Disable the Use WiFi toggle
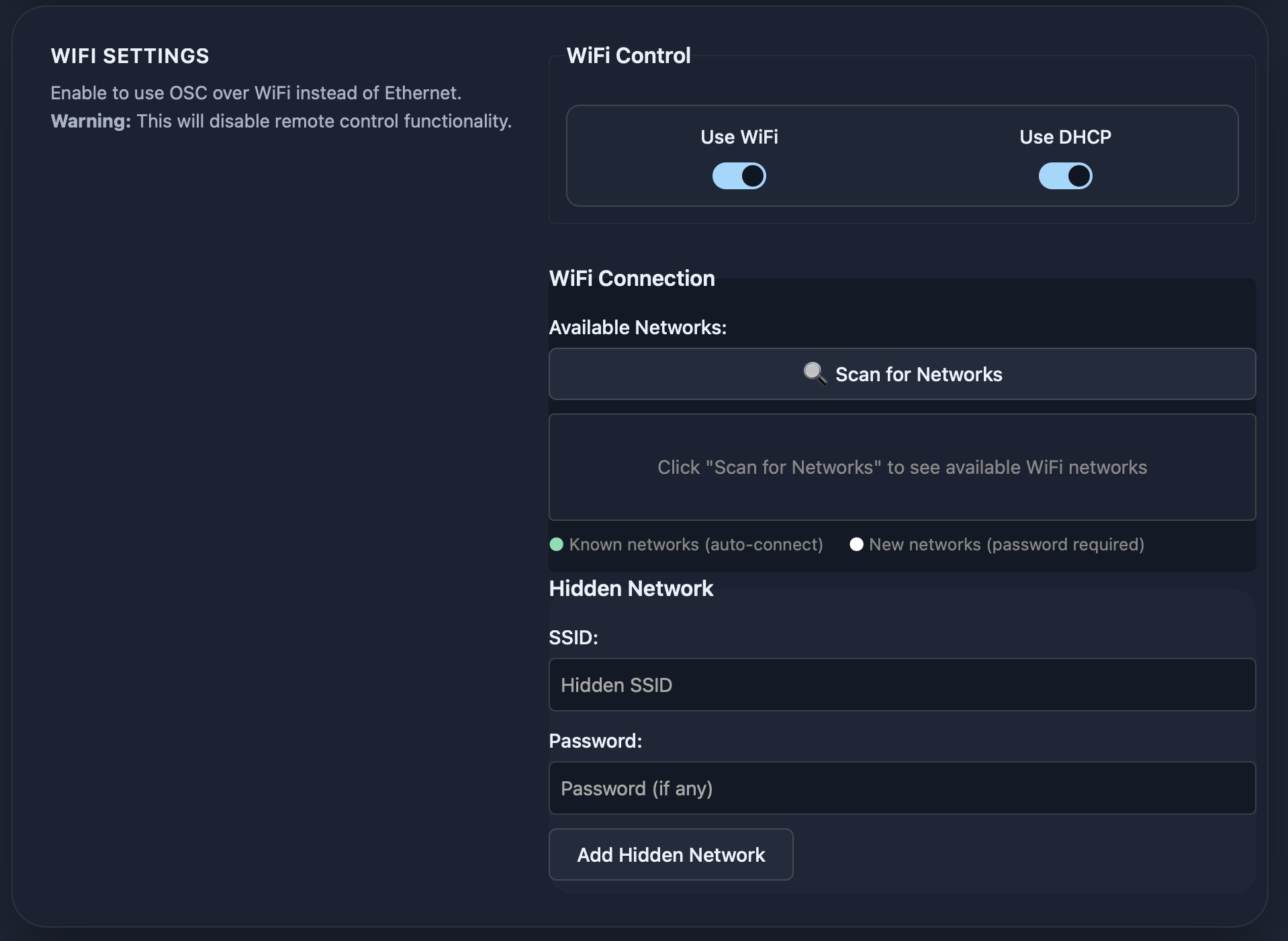Image resolution: width=1288 pixels, height=941 pixels. point(739,176)
